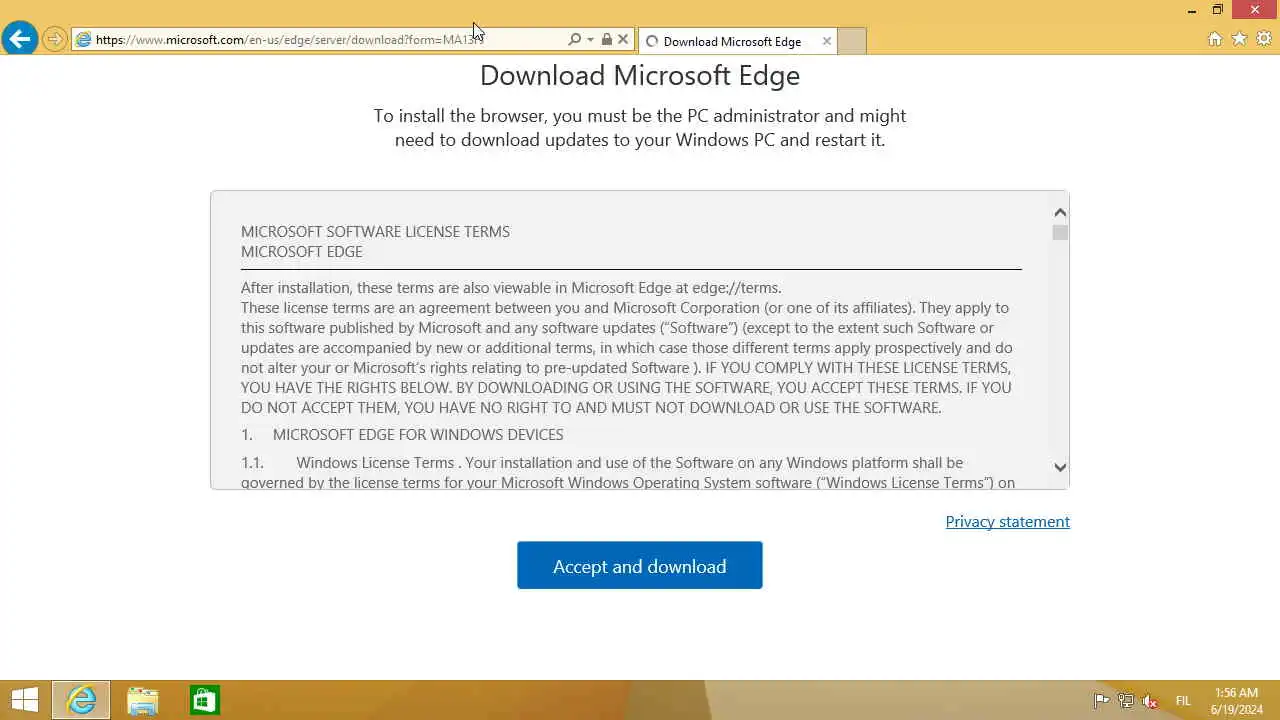This screenshot has height=720, width=1280.
Task: Click the Home icon in the browser toolbar
Action: [1215, 39]
